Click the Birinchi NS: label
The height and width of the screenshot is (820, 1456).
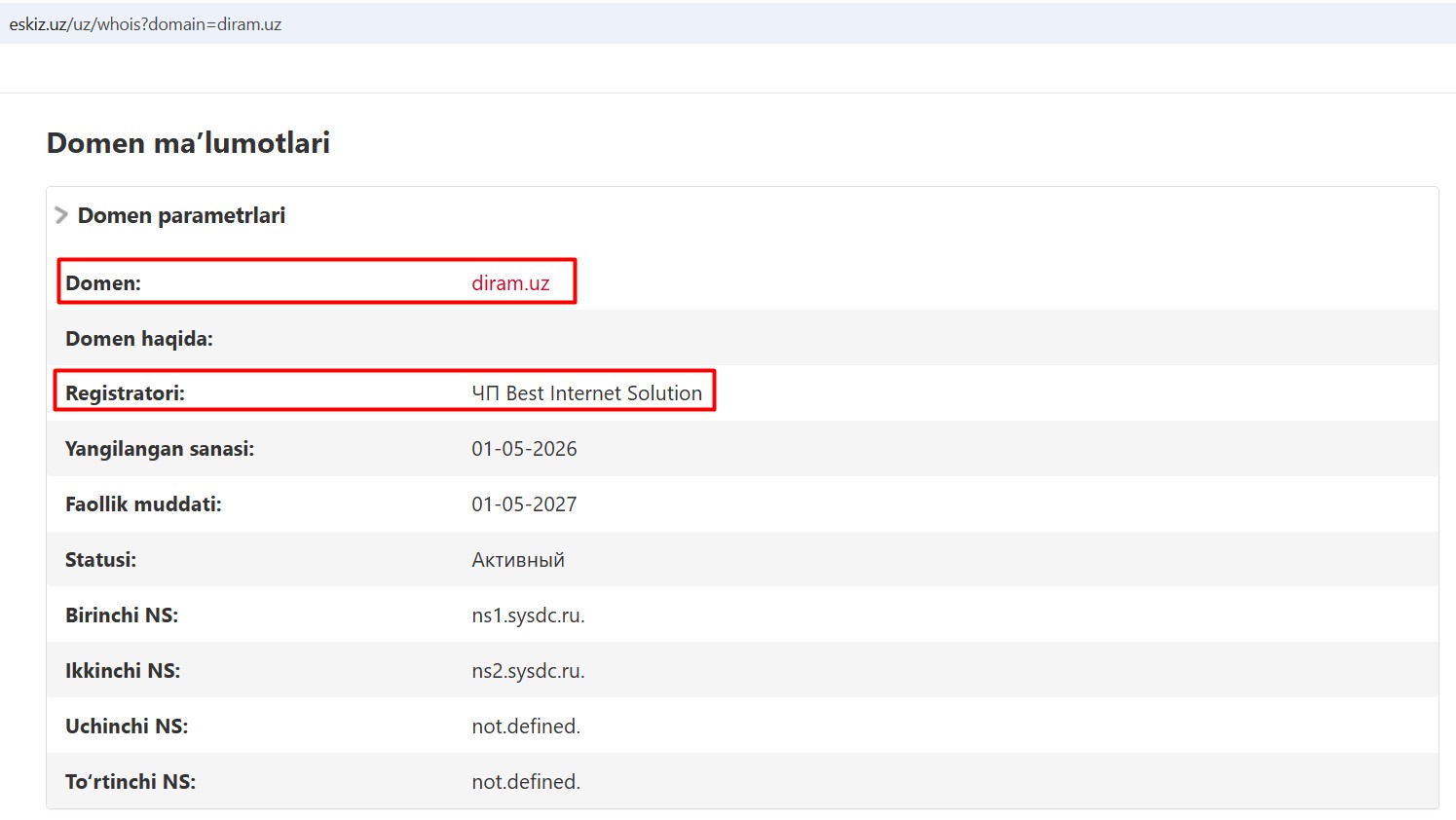pyautogui.click(x=122, y=615)
